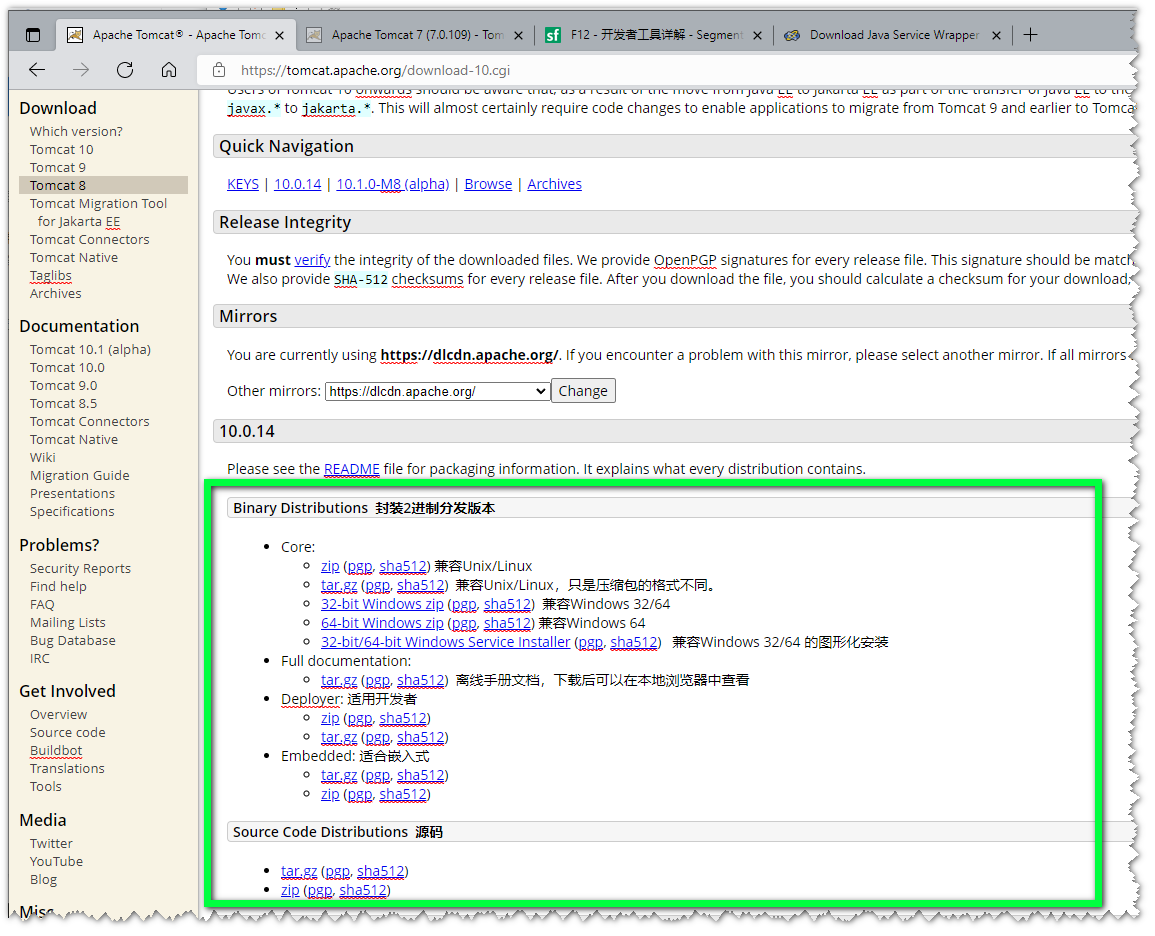Download the 32-bit/64-bit Windows Service Installer
Image resolution: width=1155 pixels, height=936 pixels.
pos(446,642)
